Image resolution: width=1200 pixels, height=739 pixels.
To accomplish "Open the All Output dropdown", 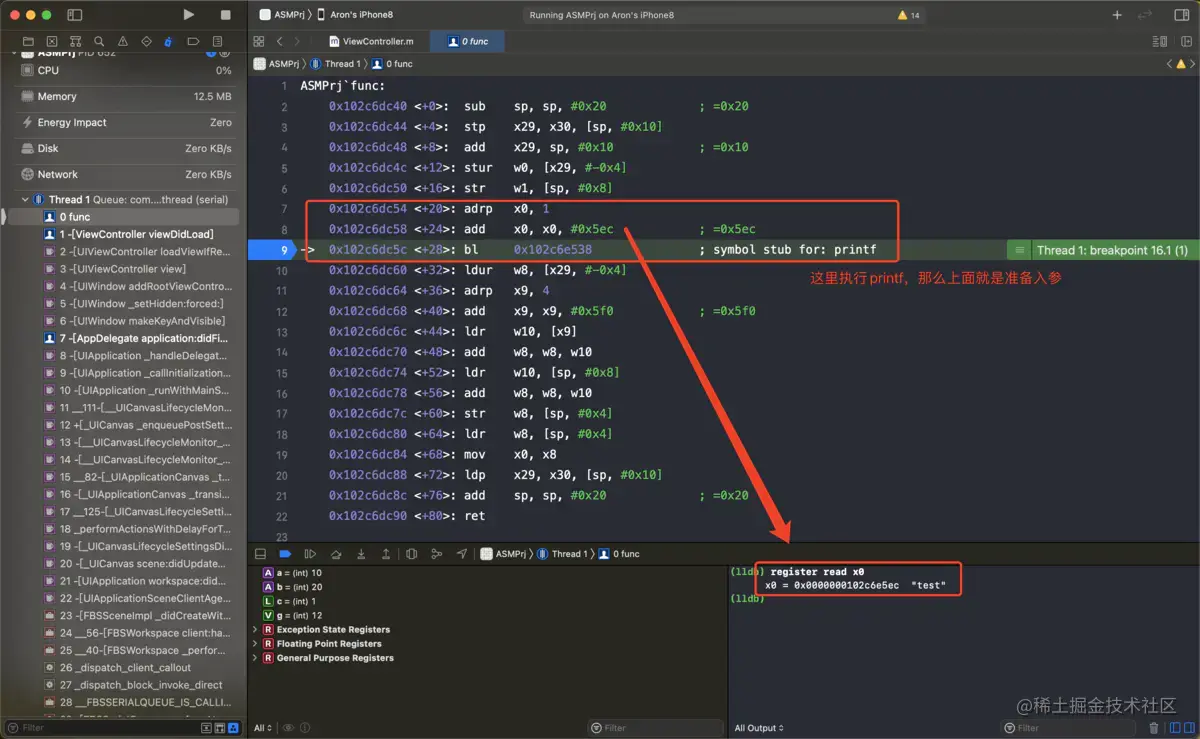I will pos(759,728).
